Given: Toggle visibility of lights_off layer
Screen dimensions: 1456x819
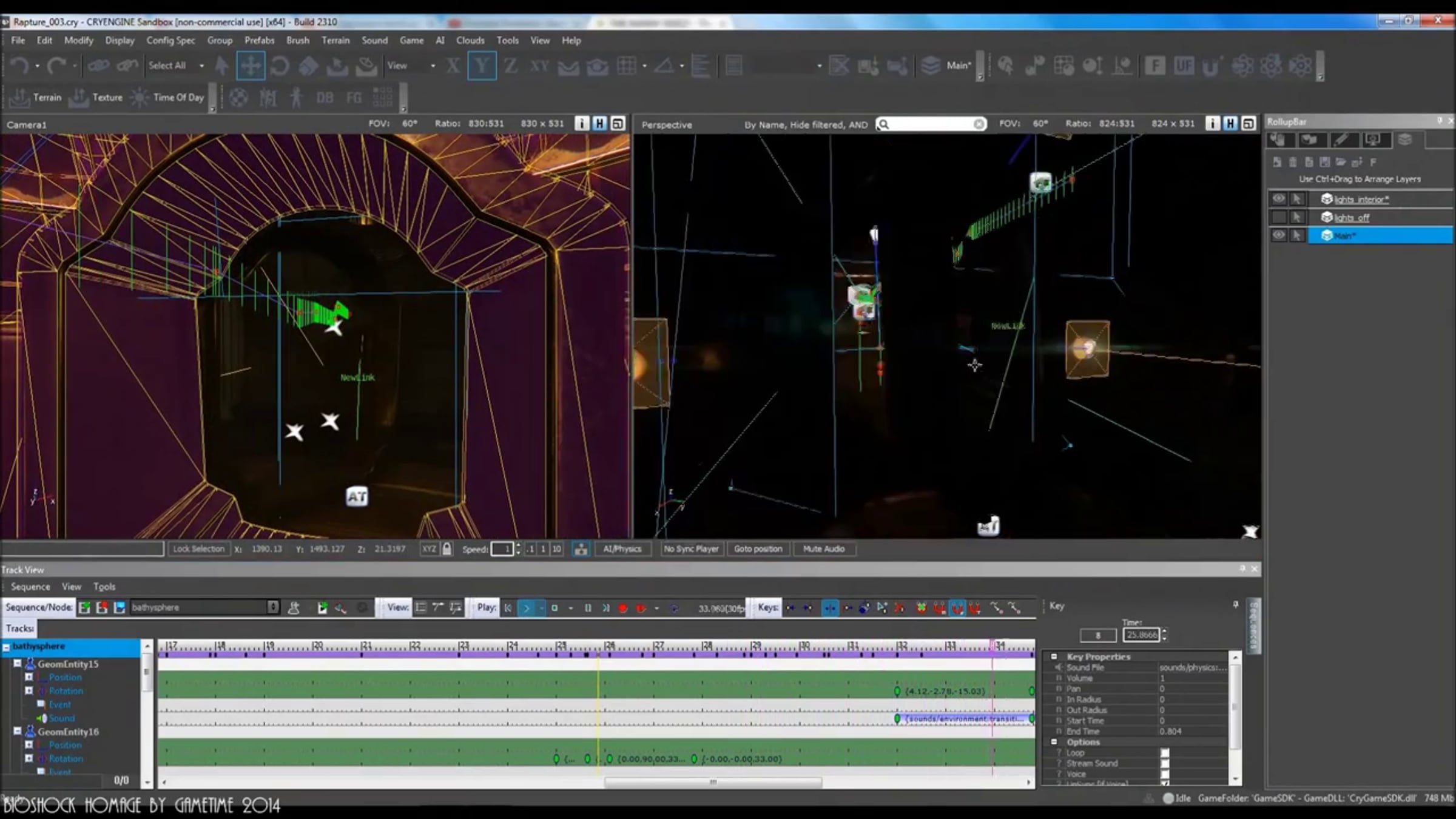Looking at the screenshot, I should pos(1278,217).
